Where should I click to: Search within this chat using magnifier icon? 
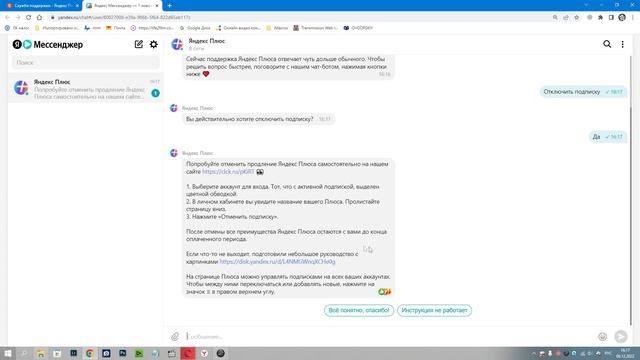pyautogui.click(x=607, y=44)
